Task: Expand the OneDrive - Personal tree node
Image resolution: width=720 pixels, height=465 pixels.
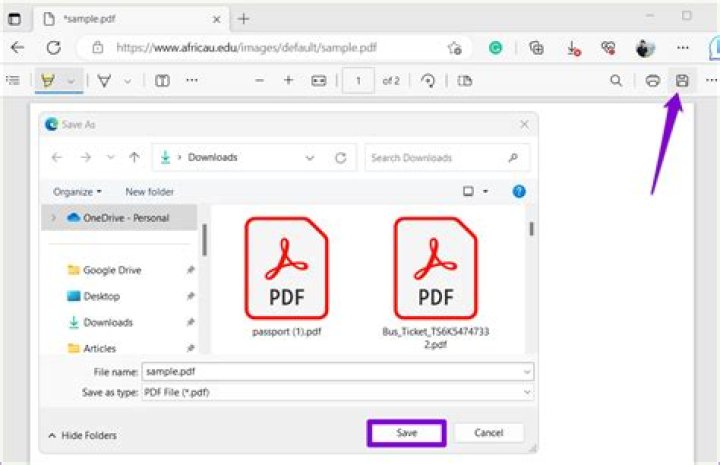Action: 52,217
